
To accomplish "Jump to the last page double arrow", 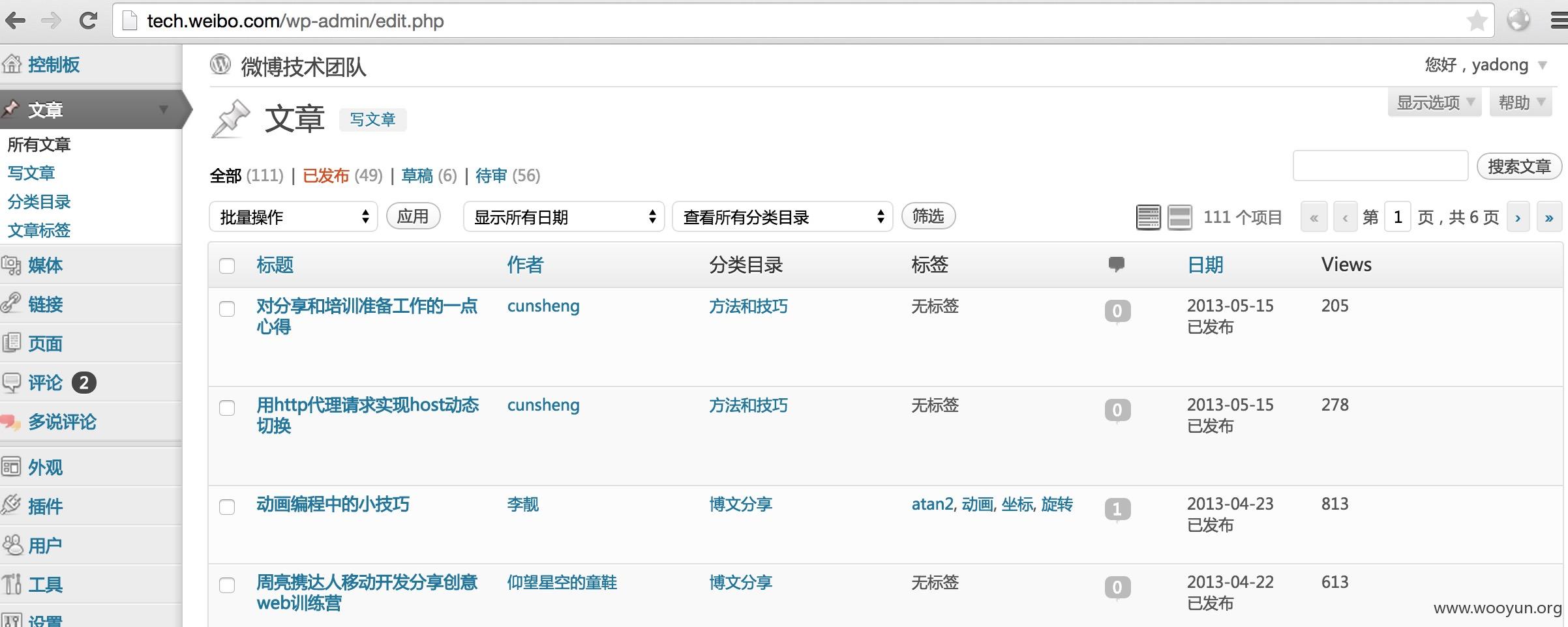I will [x=1549, y=217].
